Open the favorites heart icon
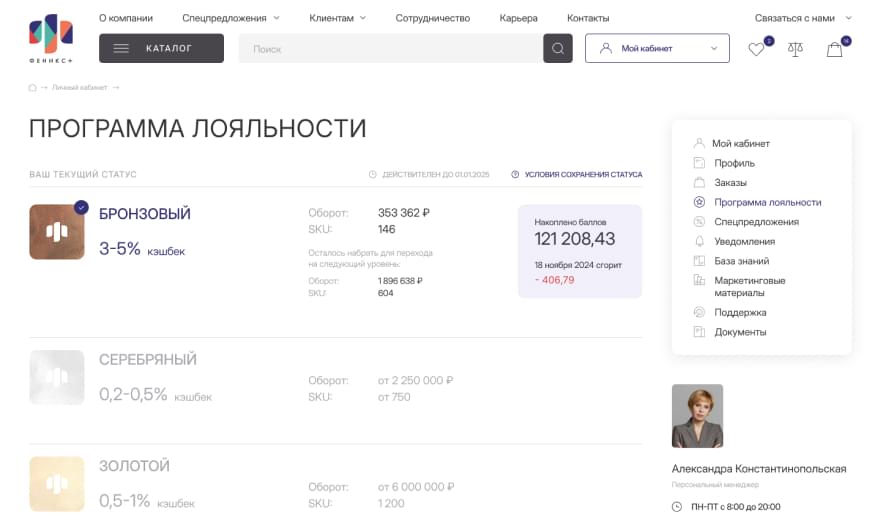Screen dimensions: 883x514 756,49
